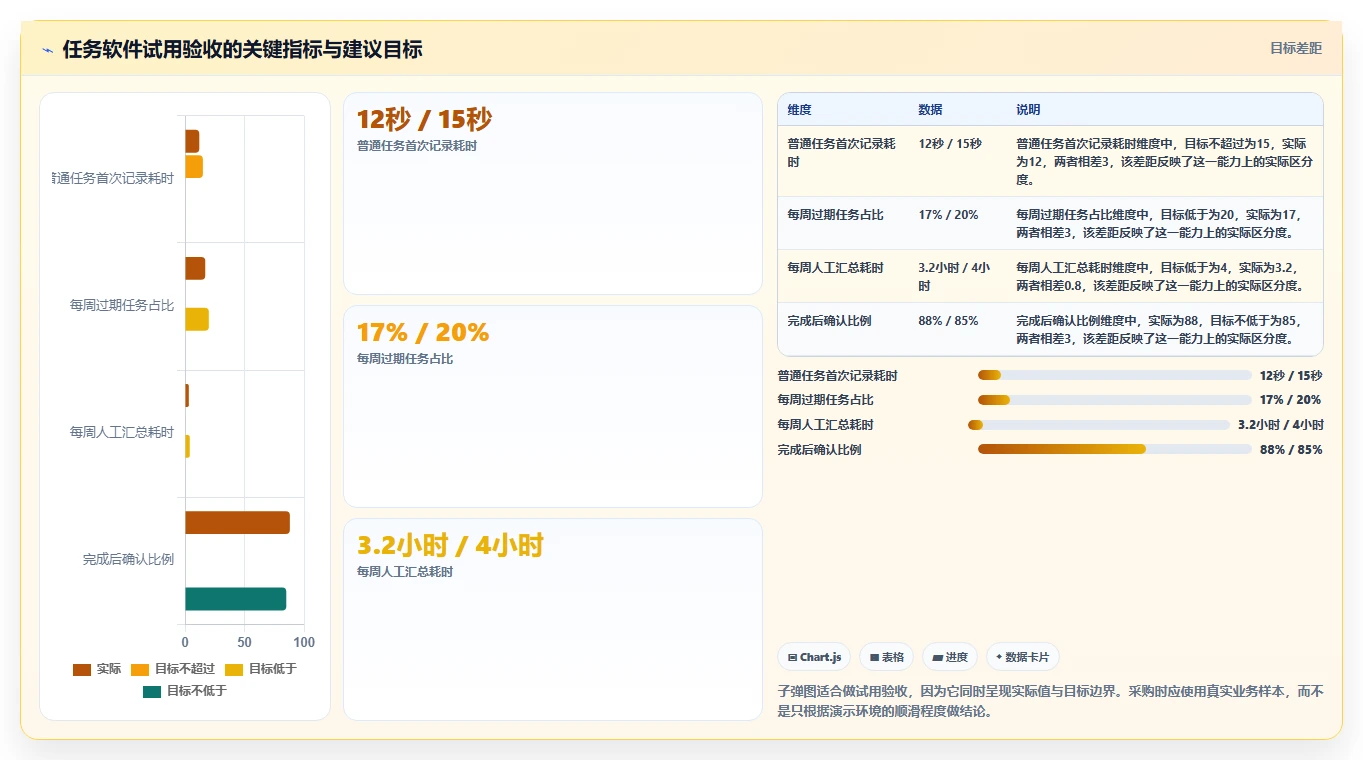
Task: Click table cell 普通任务首次记录耗时 in 维度 column
Action: coord(843,161)
